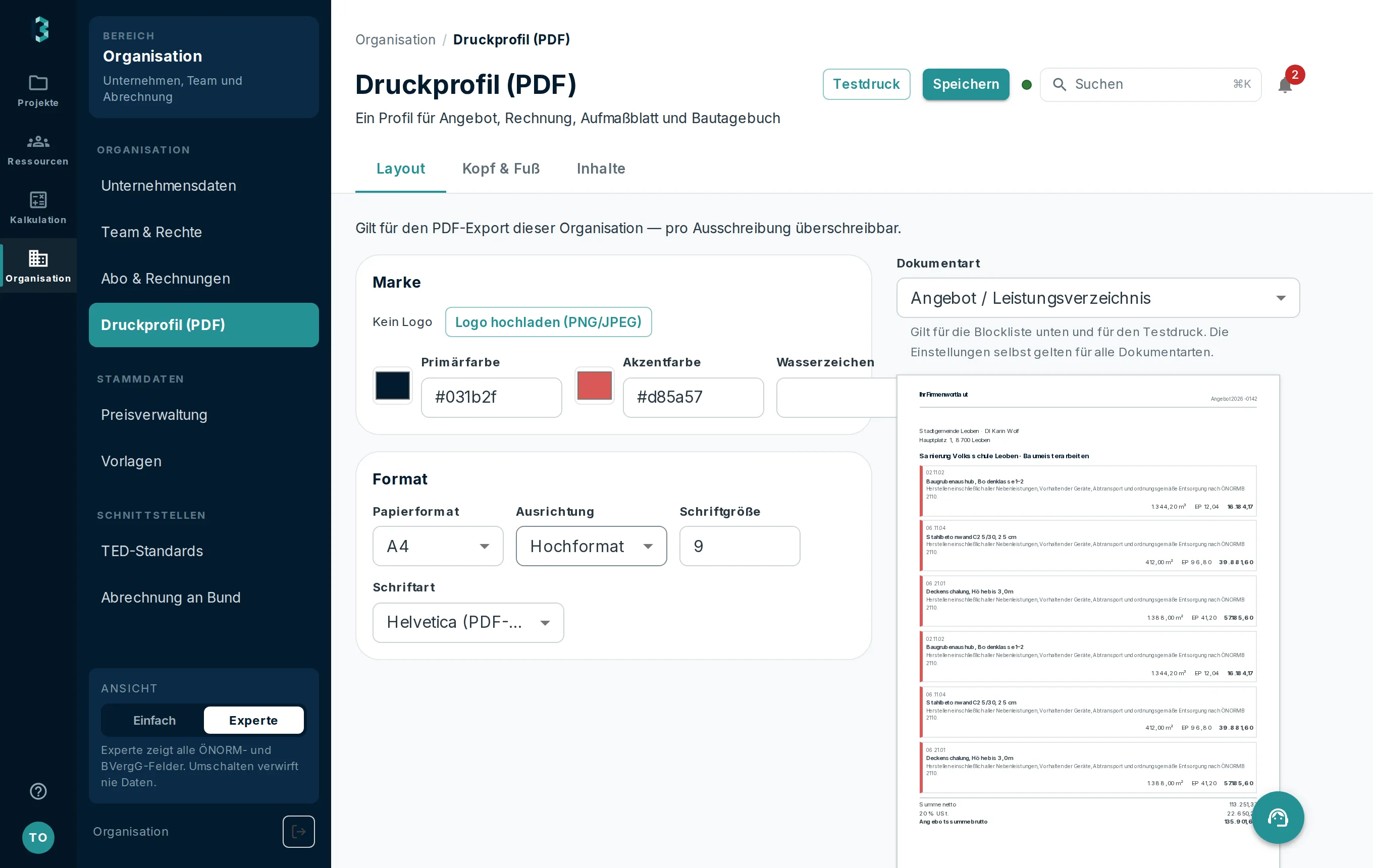
Task: Click the Primärfarbe hex input
Action: pos(492,397)
